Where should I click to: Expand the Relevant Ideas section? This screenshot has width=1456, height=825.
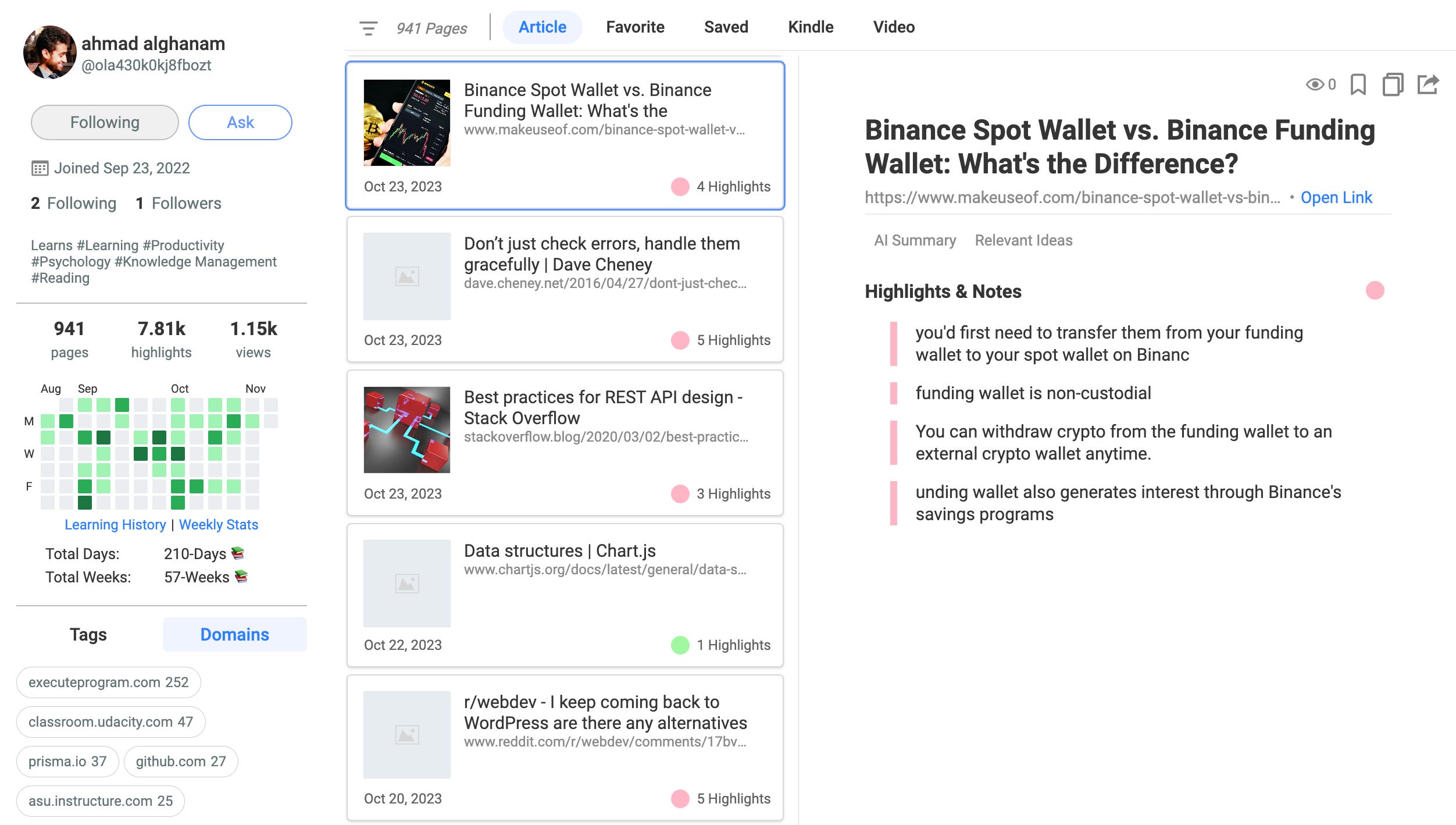point(1023,240)
